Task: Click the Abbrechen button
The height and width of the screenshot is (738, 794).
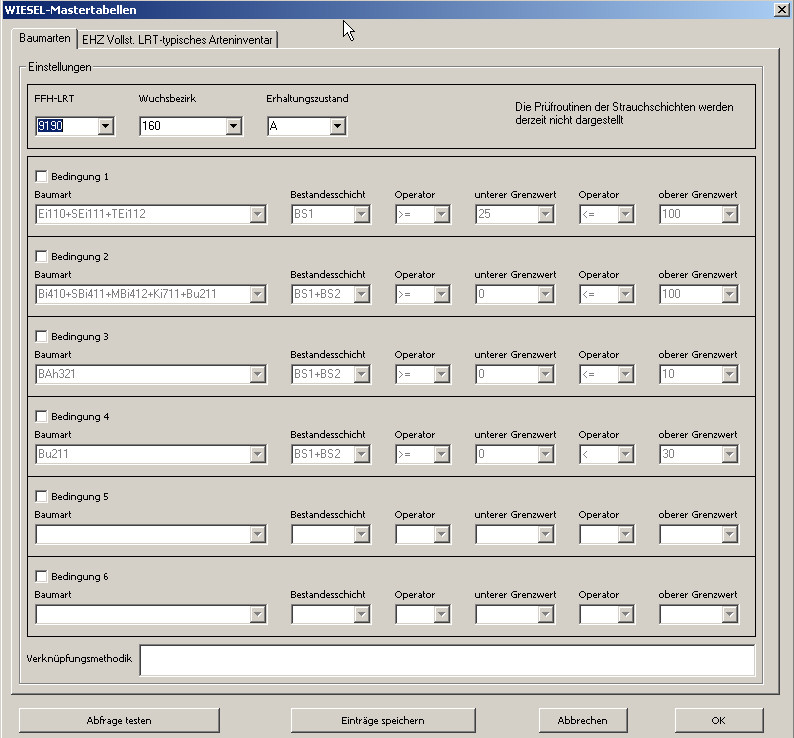Action: (x=582, y=720)
